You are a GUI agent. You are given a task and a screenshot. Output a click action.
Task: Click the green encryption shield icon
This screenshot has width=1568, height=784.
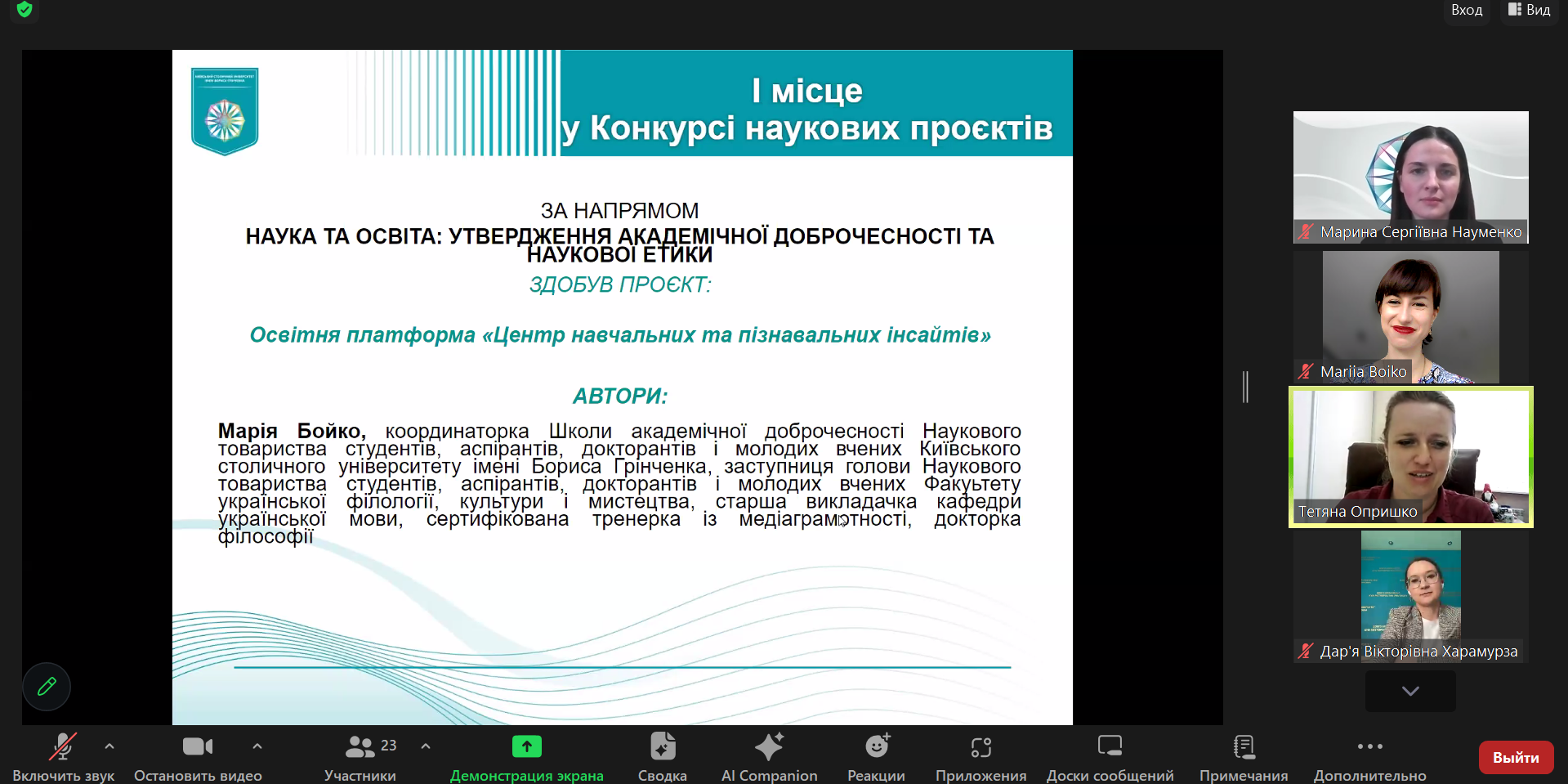(x=25, y=10)
